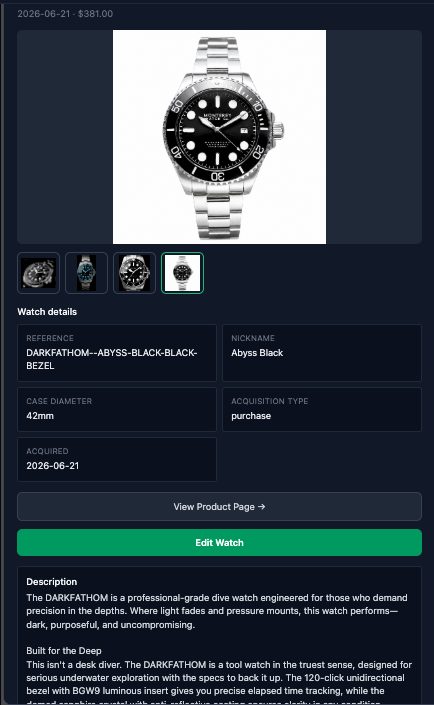Viewport: 434px width, 705px height.
Task: Click the date and price line at top
Action: coord(65,14)
